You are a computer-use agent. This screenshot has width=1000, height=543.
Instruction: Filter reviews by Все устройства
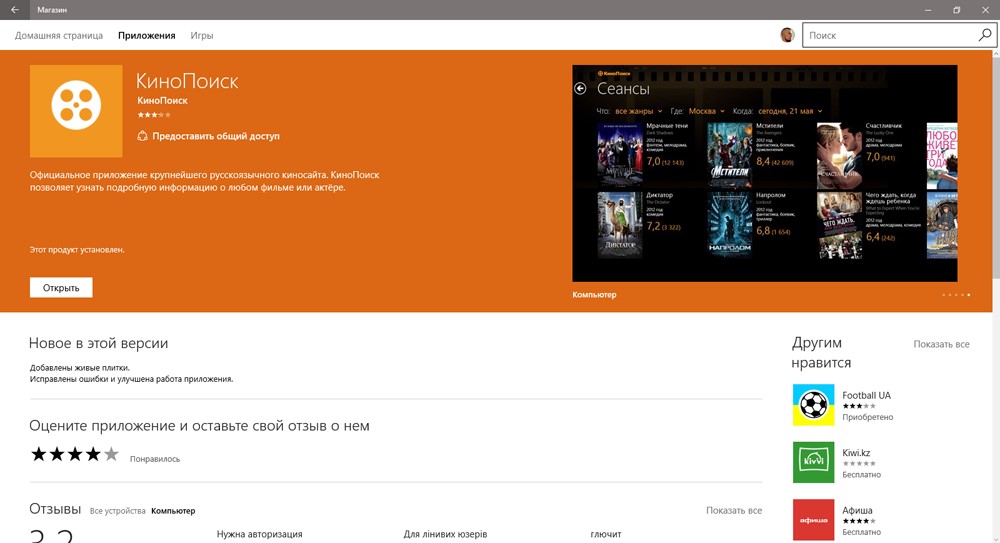coord(117,511)
